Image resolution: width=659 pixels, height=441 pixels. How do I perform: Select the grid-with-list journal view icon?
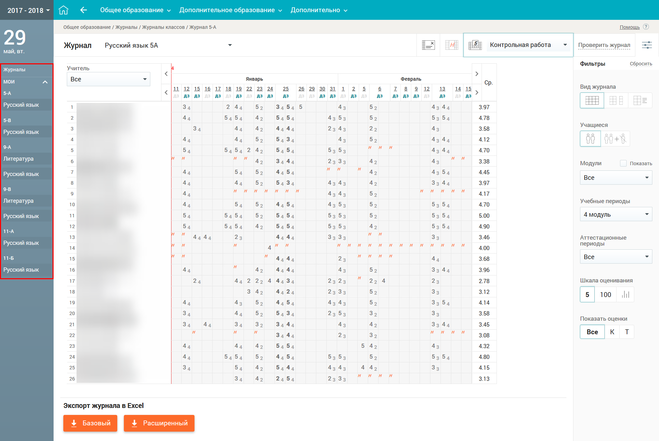tap(640, 100)
